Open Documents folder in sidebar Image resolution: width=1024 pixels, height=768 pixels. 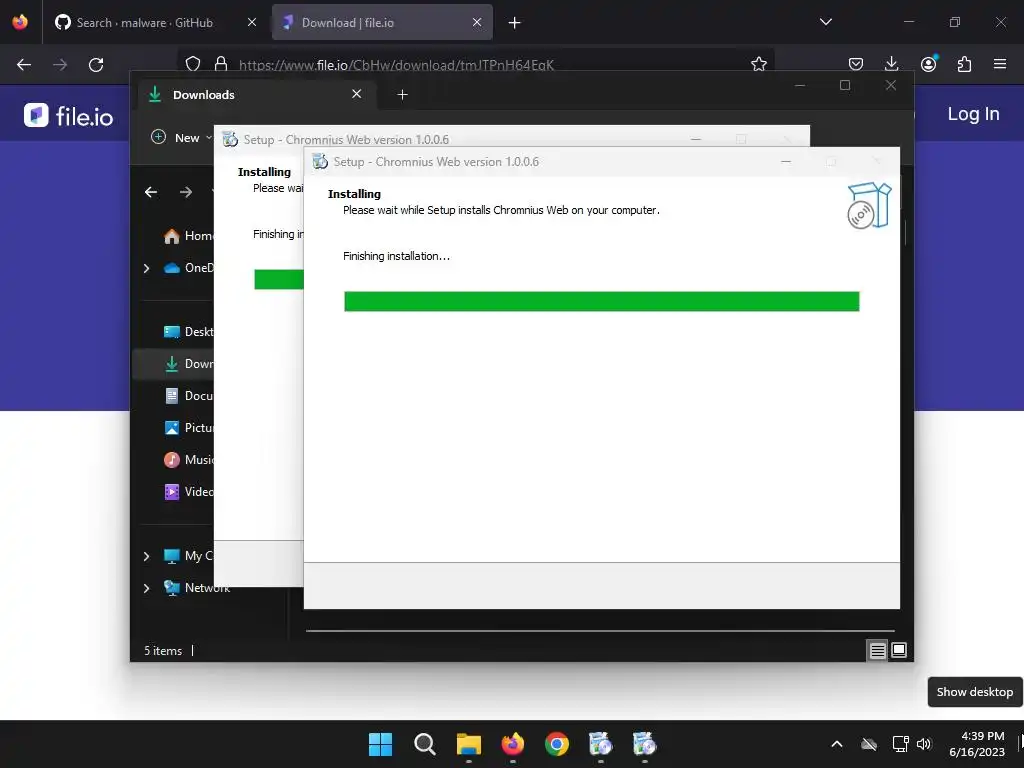(x=188, y=396)
